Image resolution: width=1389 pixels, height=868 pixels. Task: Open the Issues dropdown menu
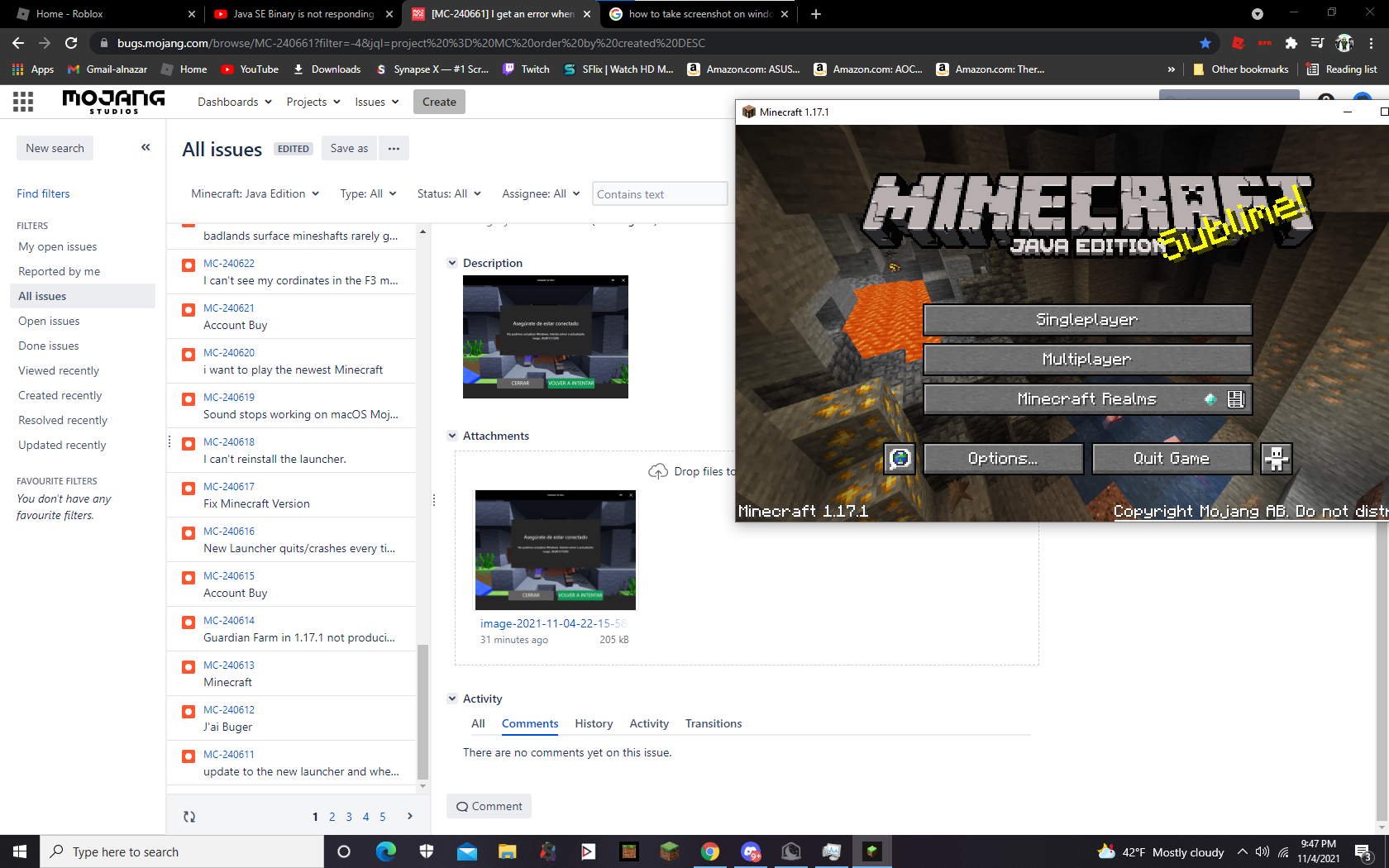(x=377, y=102)
